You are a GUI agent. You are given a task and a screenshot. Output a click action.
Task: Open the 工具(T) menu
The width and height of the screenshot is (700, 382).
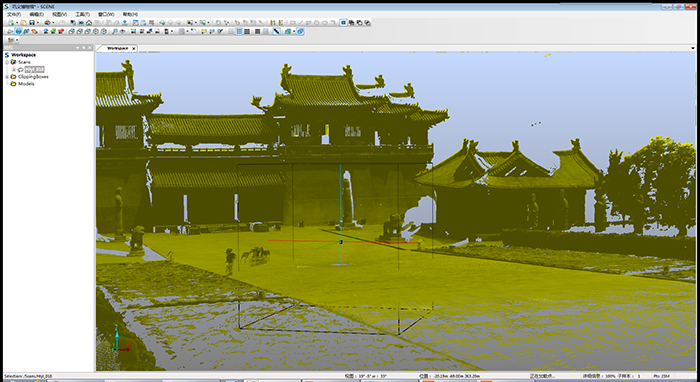(83, 14)
